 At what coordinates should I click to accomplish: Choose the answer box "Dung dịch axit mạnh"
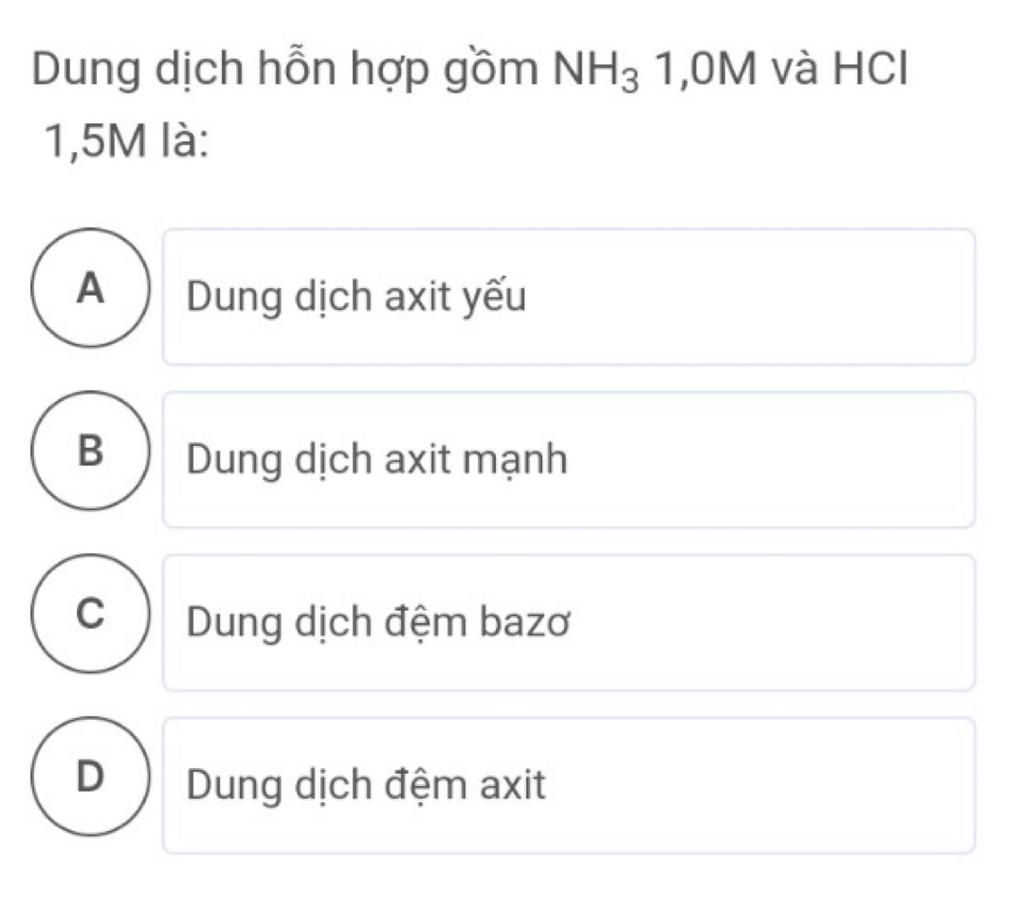[569, 460]
